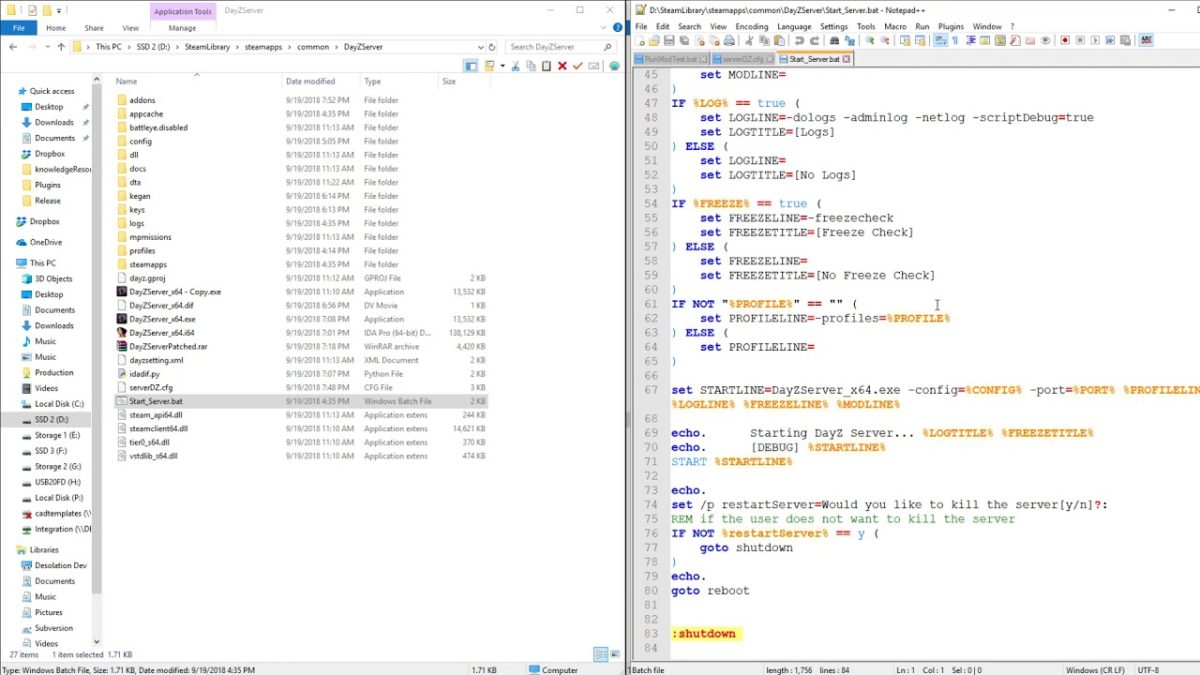Click the Zoom In toolbar icon

870,40
